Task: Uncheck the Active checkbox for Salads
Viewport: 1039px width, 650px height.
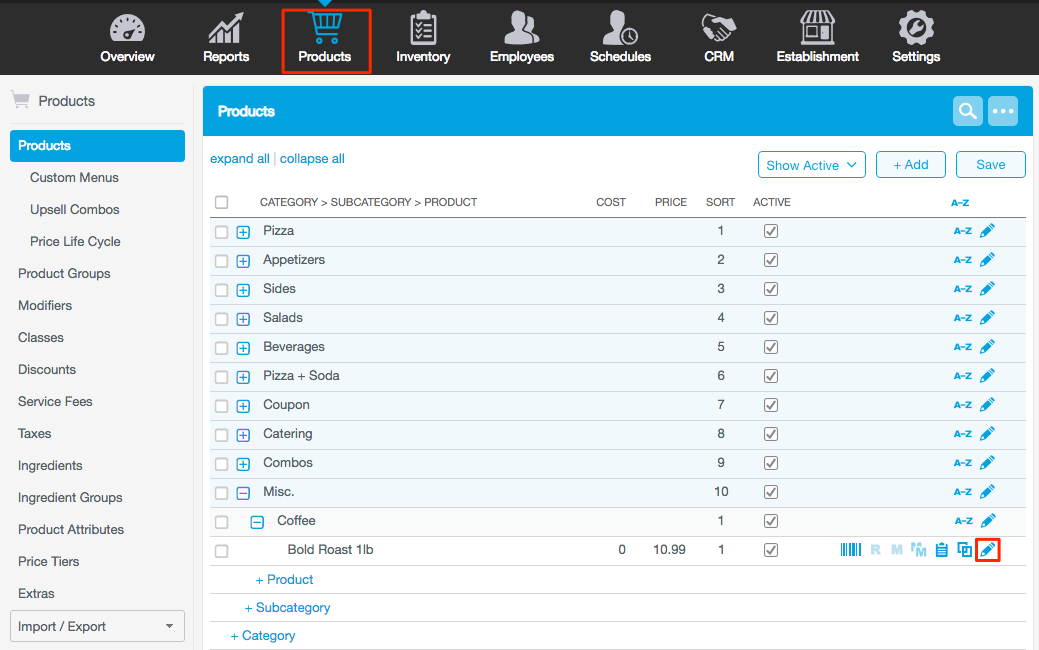Action: coord(770,318)
